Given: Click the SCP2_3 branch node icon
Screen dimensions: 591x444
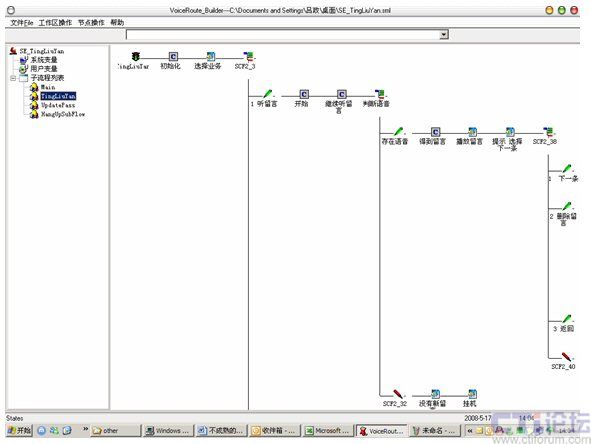Looking at the screenshot, I should tap(248, 57).
